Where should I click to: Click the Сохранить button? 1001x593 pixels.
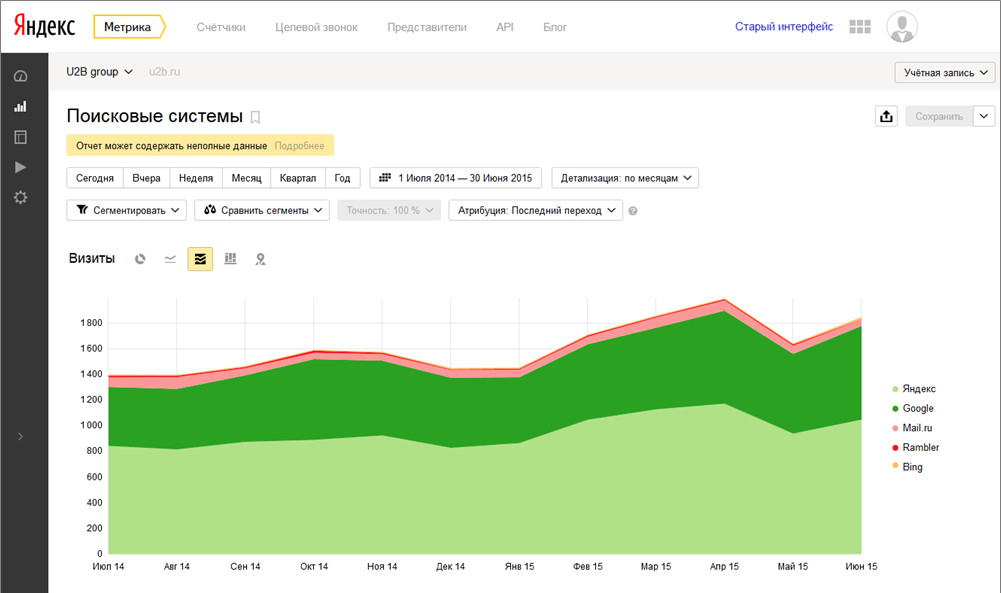click(x=939, y=116)
